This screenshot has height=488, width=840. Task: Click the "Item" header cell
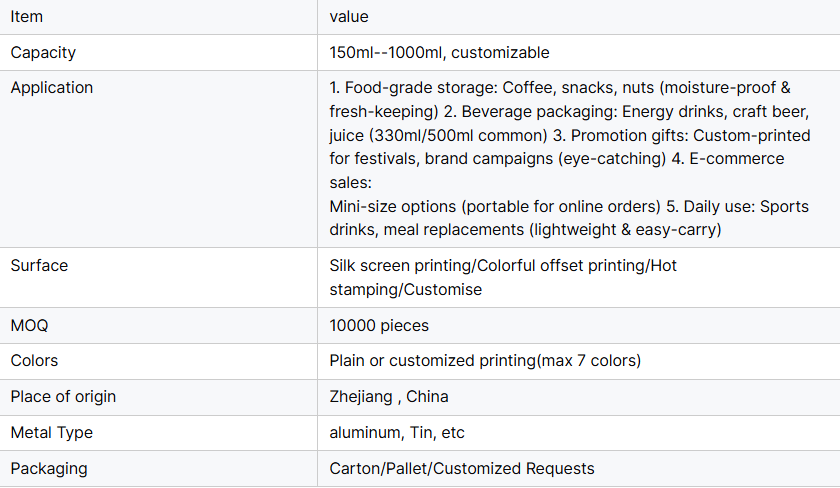(27, 17)
